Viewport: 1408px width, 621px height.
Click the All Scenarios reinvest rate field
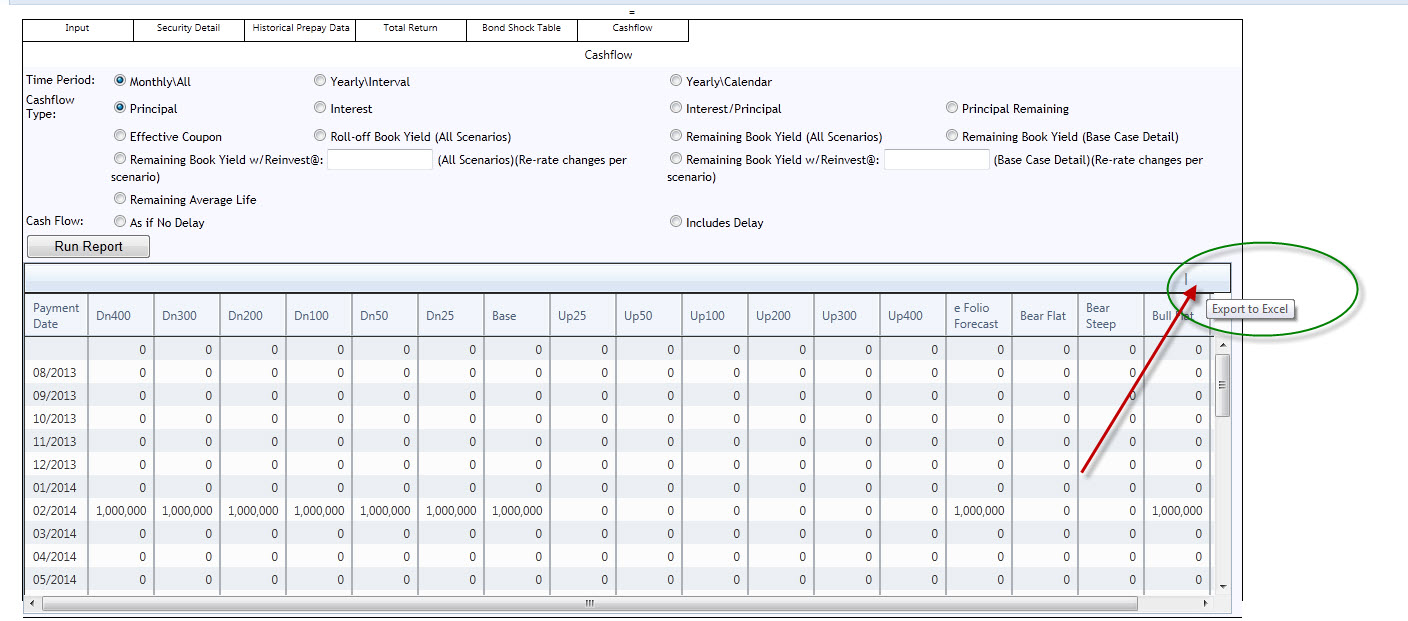pos(380,160)
